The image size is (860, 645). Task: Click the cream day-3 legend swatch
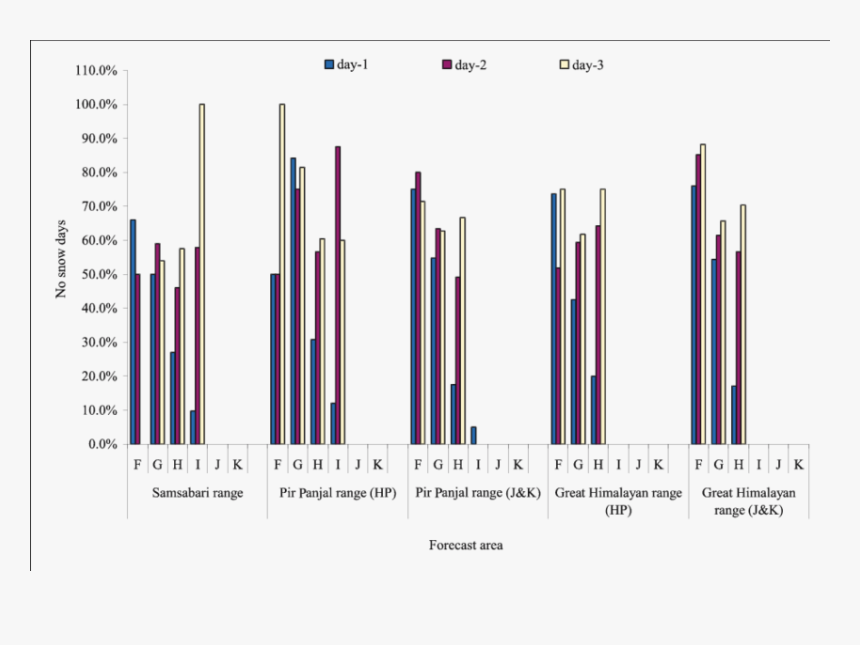[x=564, y=65]
